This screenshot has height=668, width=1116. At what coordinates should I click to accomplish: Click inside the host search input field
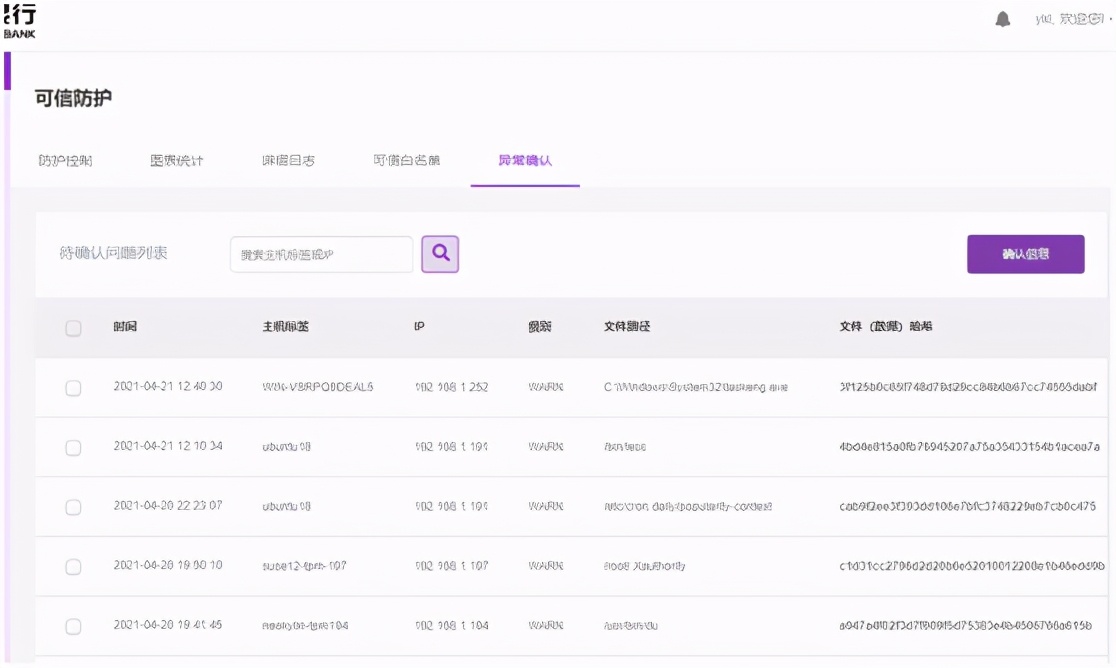click(x=320, y=254)
